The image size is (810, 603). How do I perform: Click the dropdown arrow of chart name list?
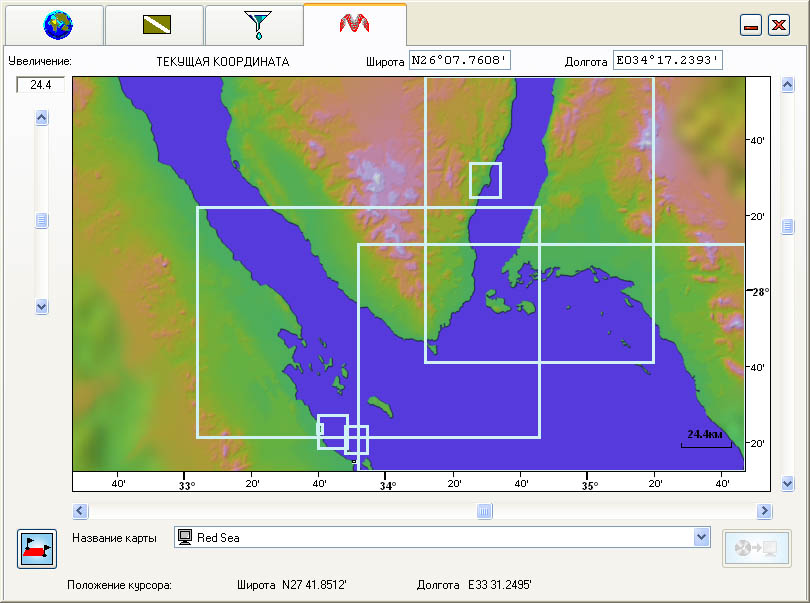[x=701, y=537]
